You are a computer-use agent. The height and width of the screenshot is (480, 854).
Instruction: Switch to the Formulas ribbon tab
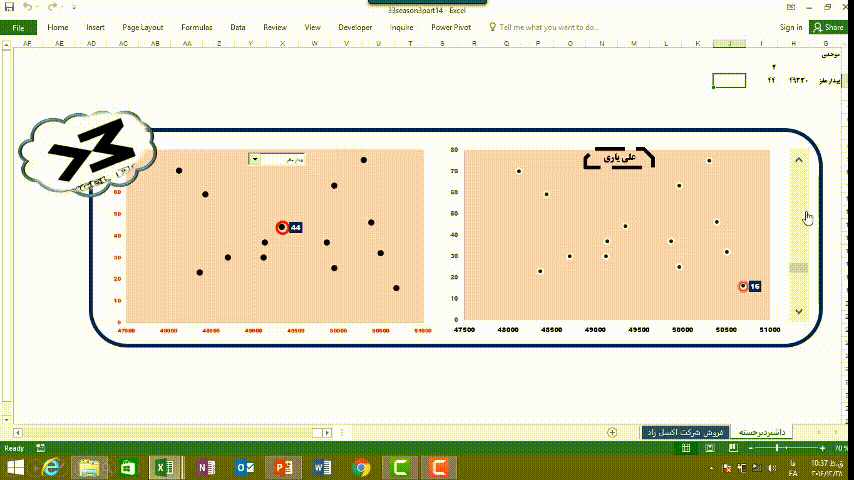tap(196, 27)
